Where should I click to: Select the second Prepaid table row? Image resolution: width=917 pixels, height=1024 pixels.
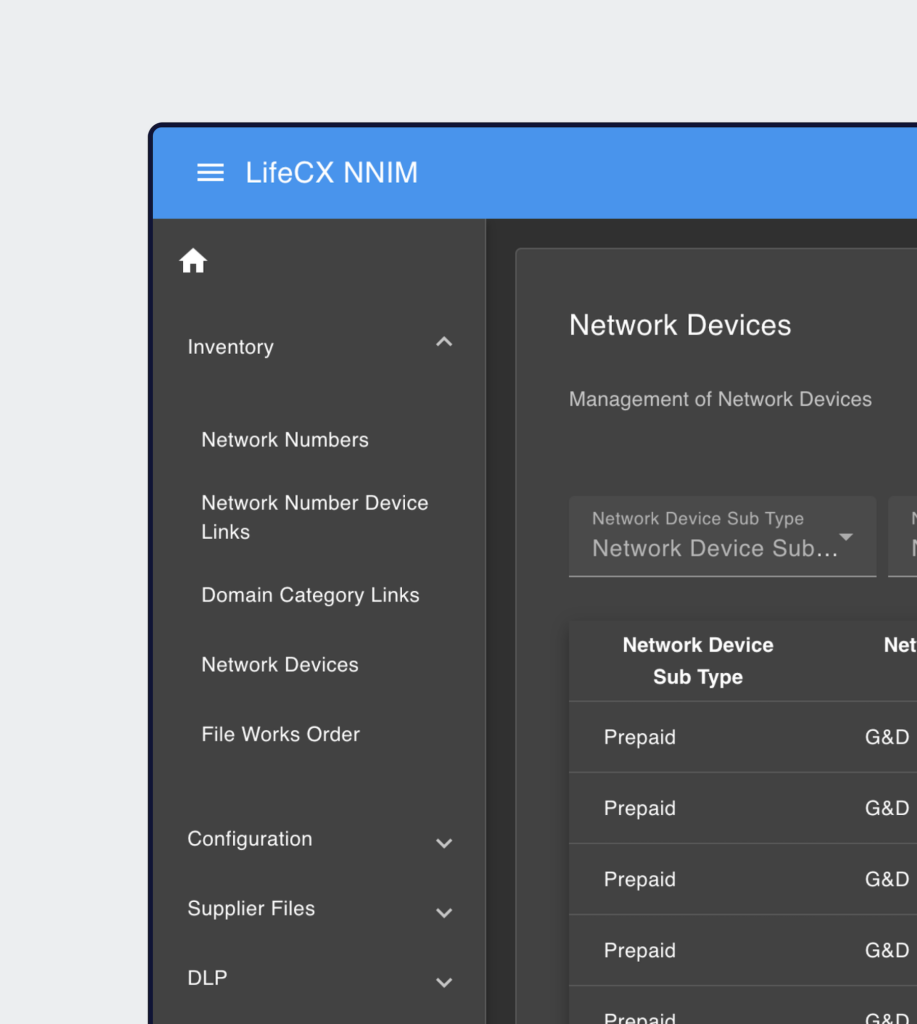[640, 808]
